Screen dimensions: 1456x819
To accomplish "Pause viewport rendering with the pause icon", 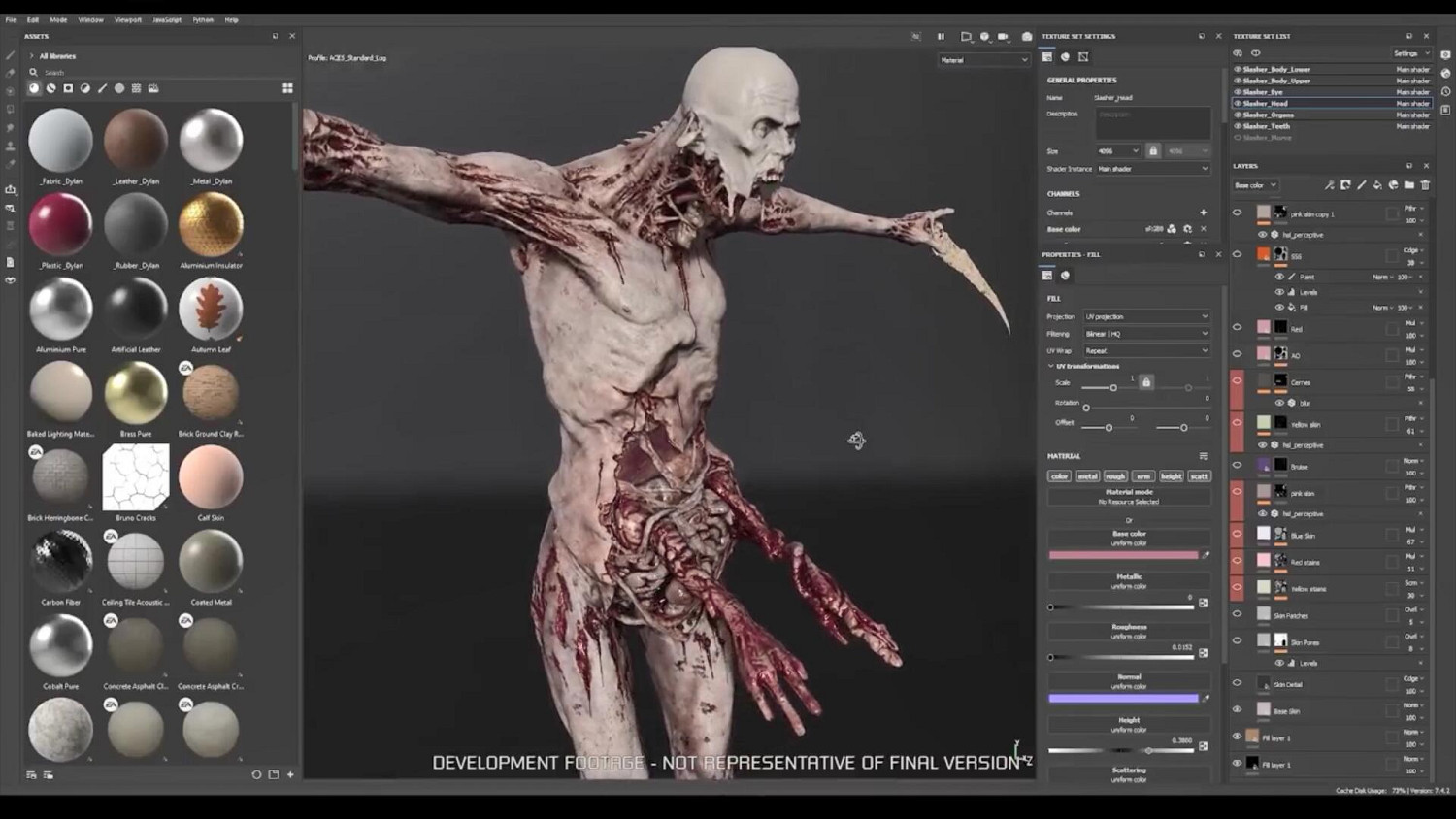I will 941,37.
